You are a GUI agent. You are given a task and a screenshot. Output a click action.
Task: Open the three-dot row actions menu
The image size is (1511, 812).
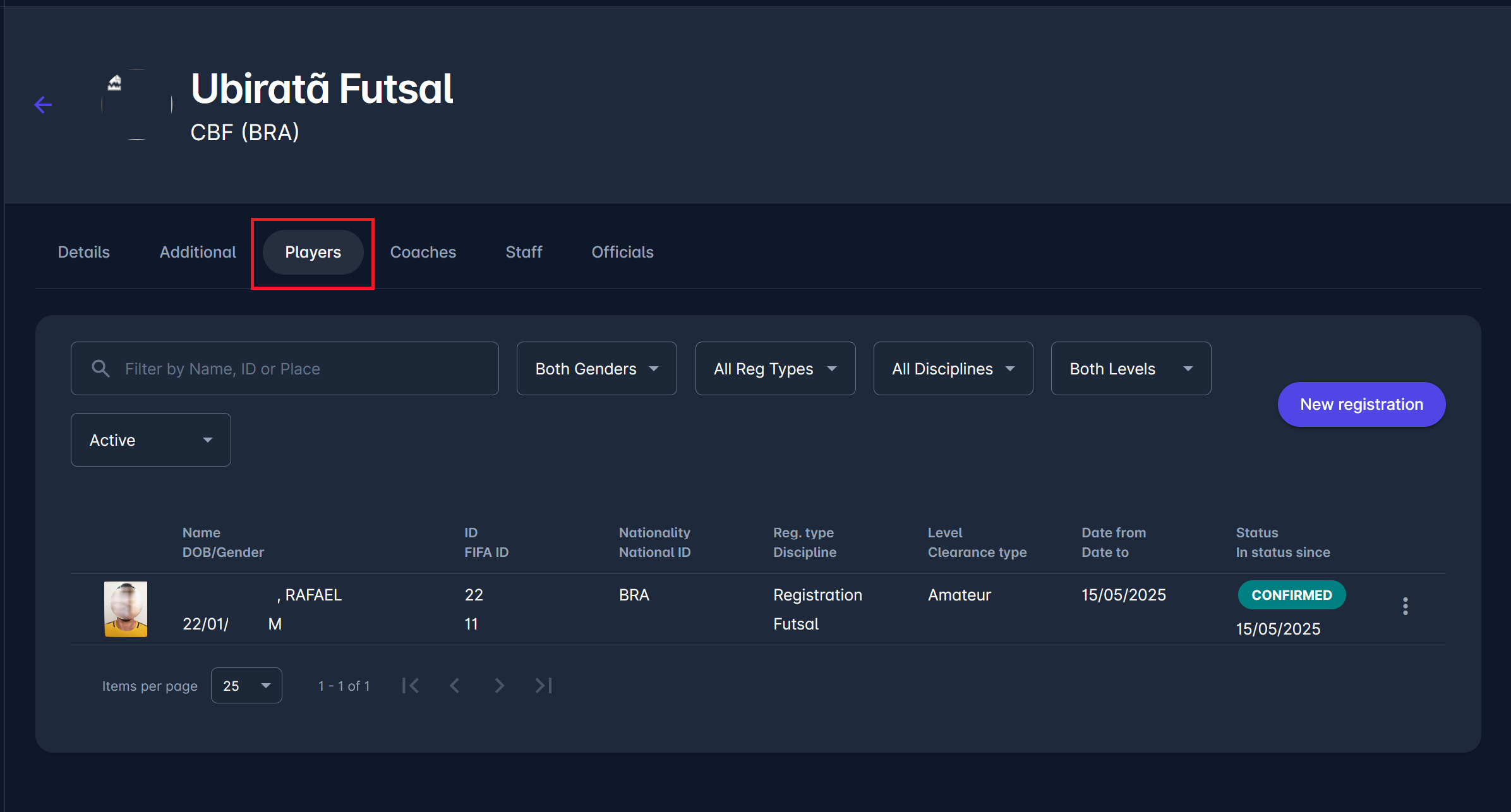click(1405, 606)
